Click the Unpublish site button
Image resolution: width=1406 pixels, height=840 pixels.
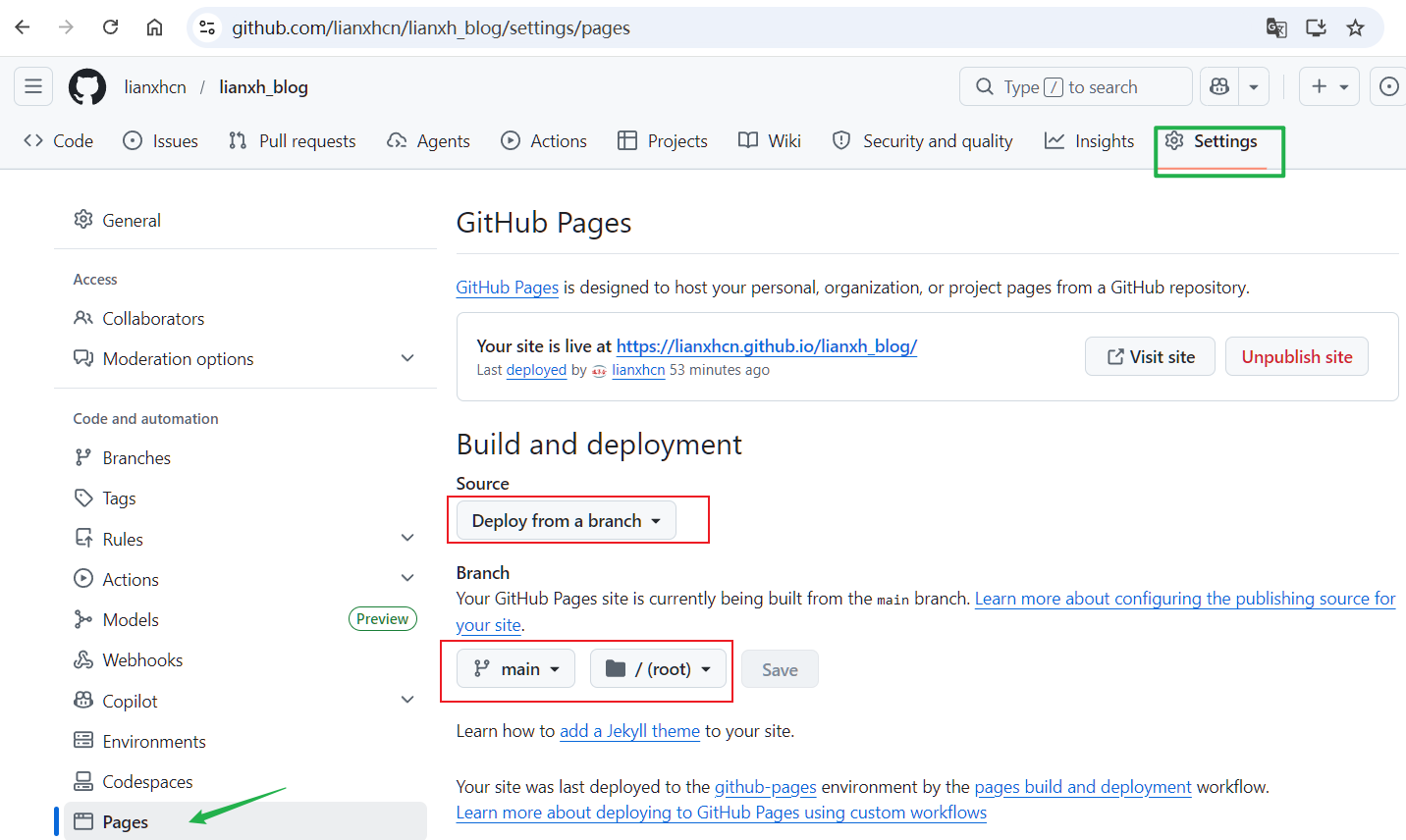pyautogui.click(x=1297, y=356)
